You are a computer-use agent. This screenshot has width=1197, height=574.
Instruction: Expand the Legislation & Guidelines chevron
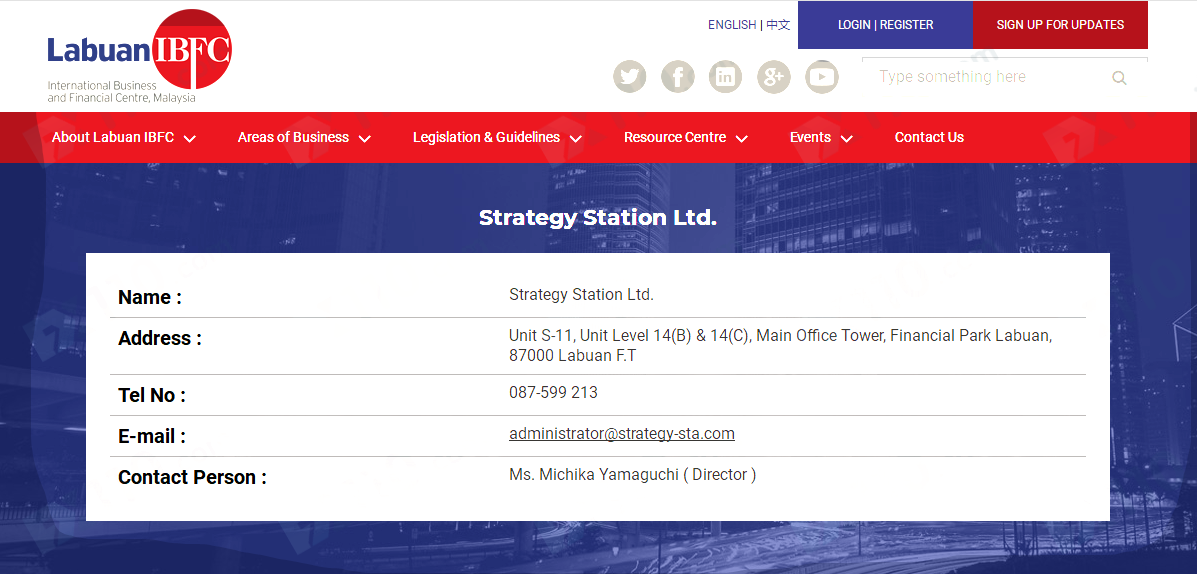click(x=576, y=139)
